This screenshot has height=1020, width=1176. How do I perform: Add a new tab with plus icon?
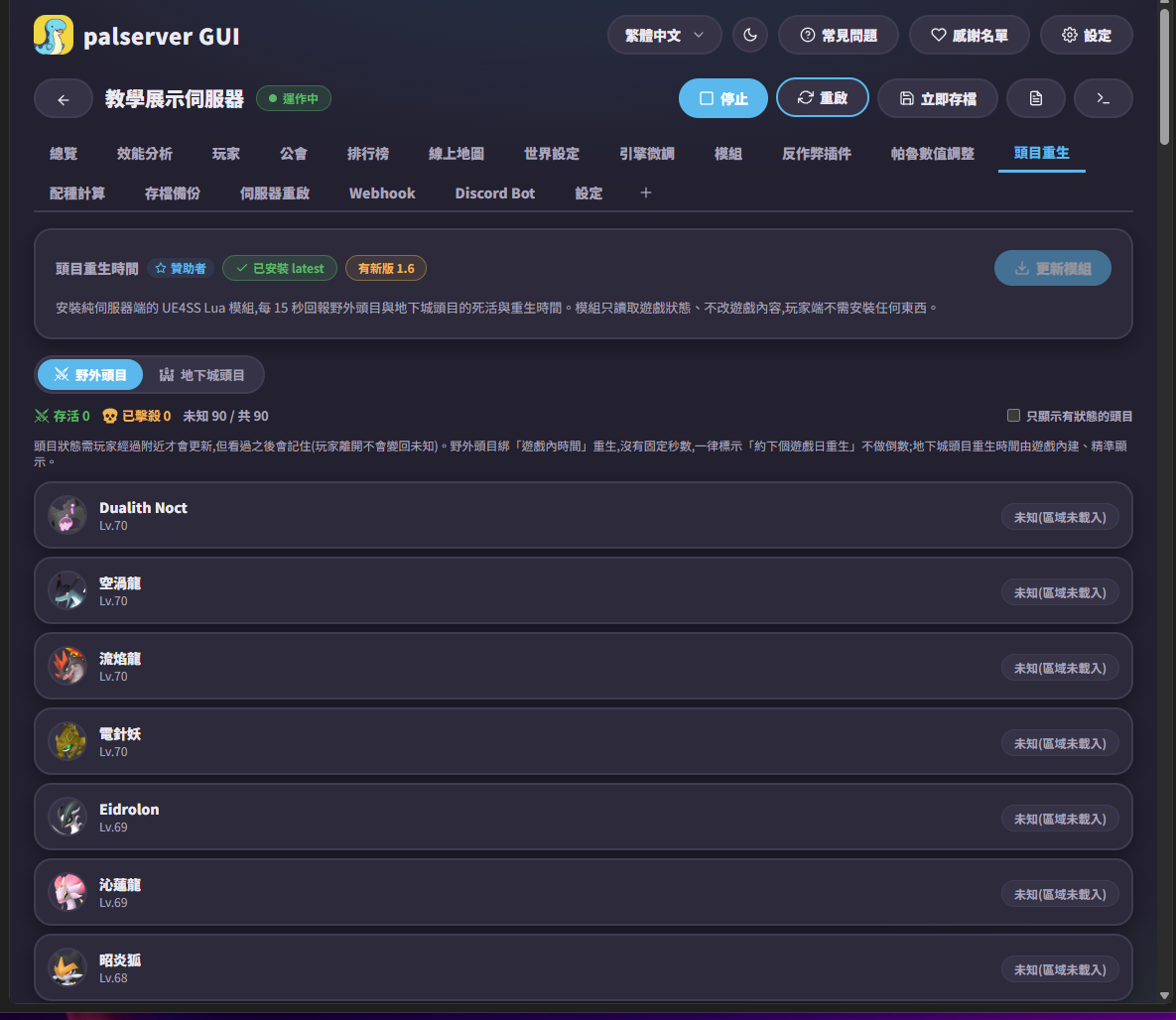pos(646,193)
